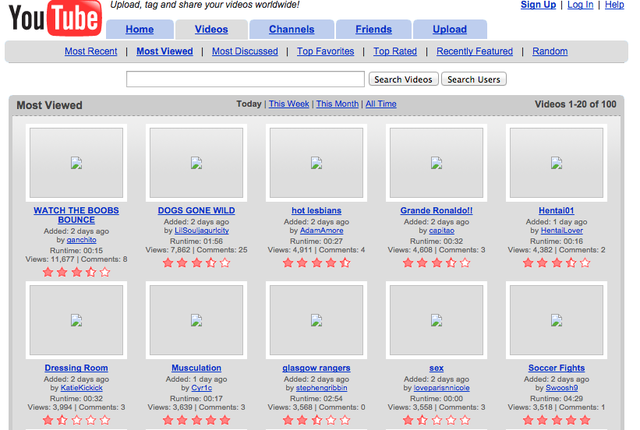640x430 pixels.
Task: Open thumbnail of DOGS GONE WILD video
Action: 196,163
